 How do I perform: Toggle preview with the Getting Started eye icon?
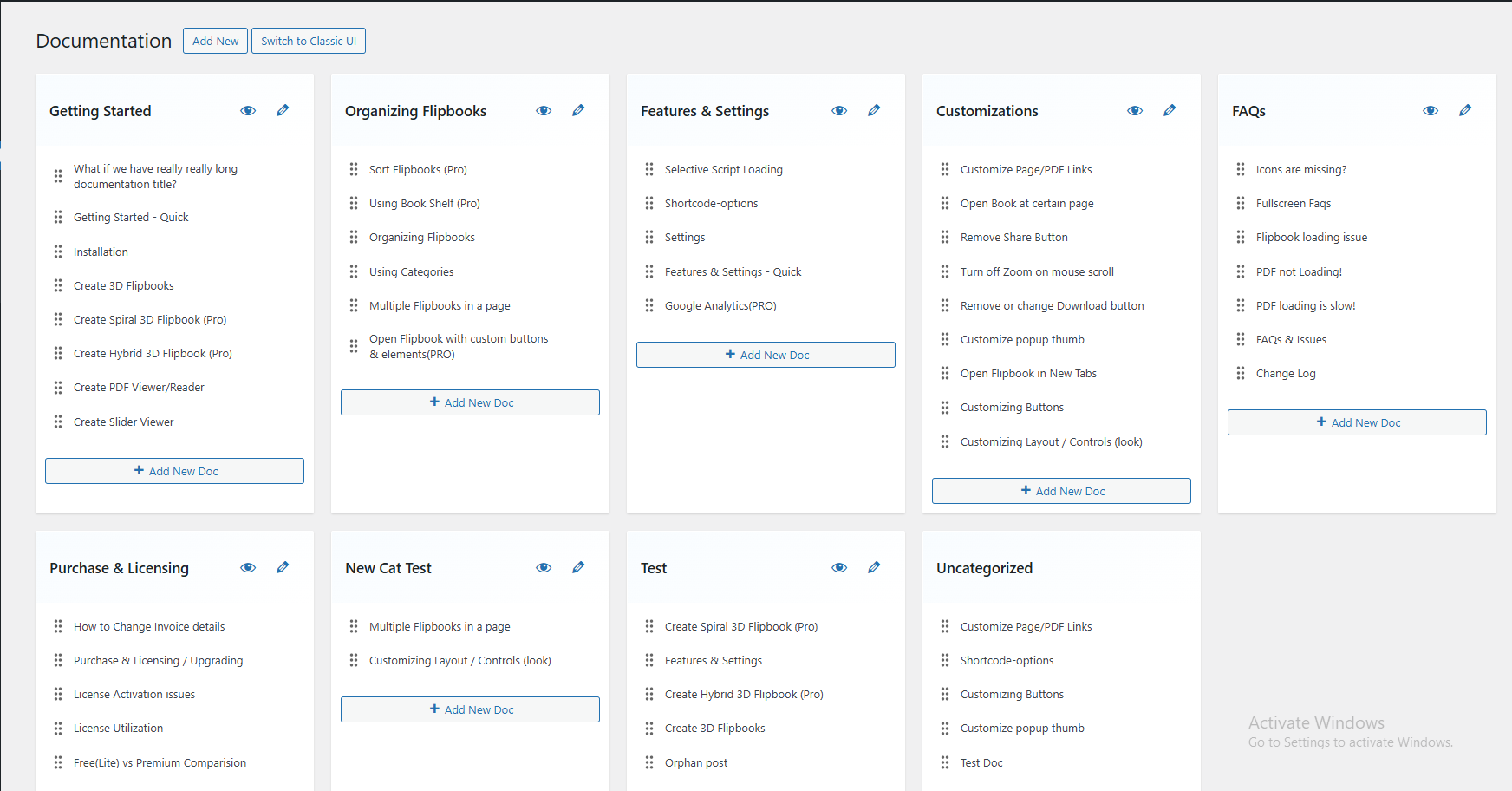(248, 110)
